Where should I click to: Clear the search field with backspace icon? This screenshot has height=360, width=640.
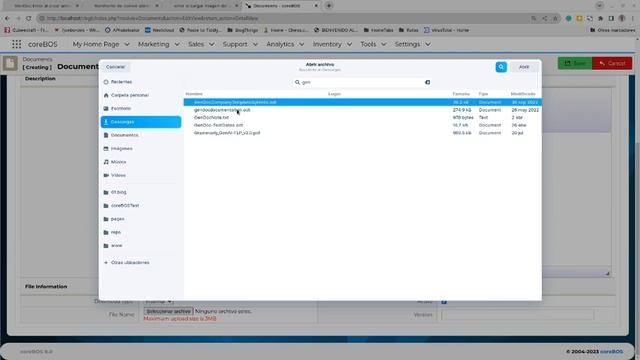427,82
